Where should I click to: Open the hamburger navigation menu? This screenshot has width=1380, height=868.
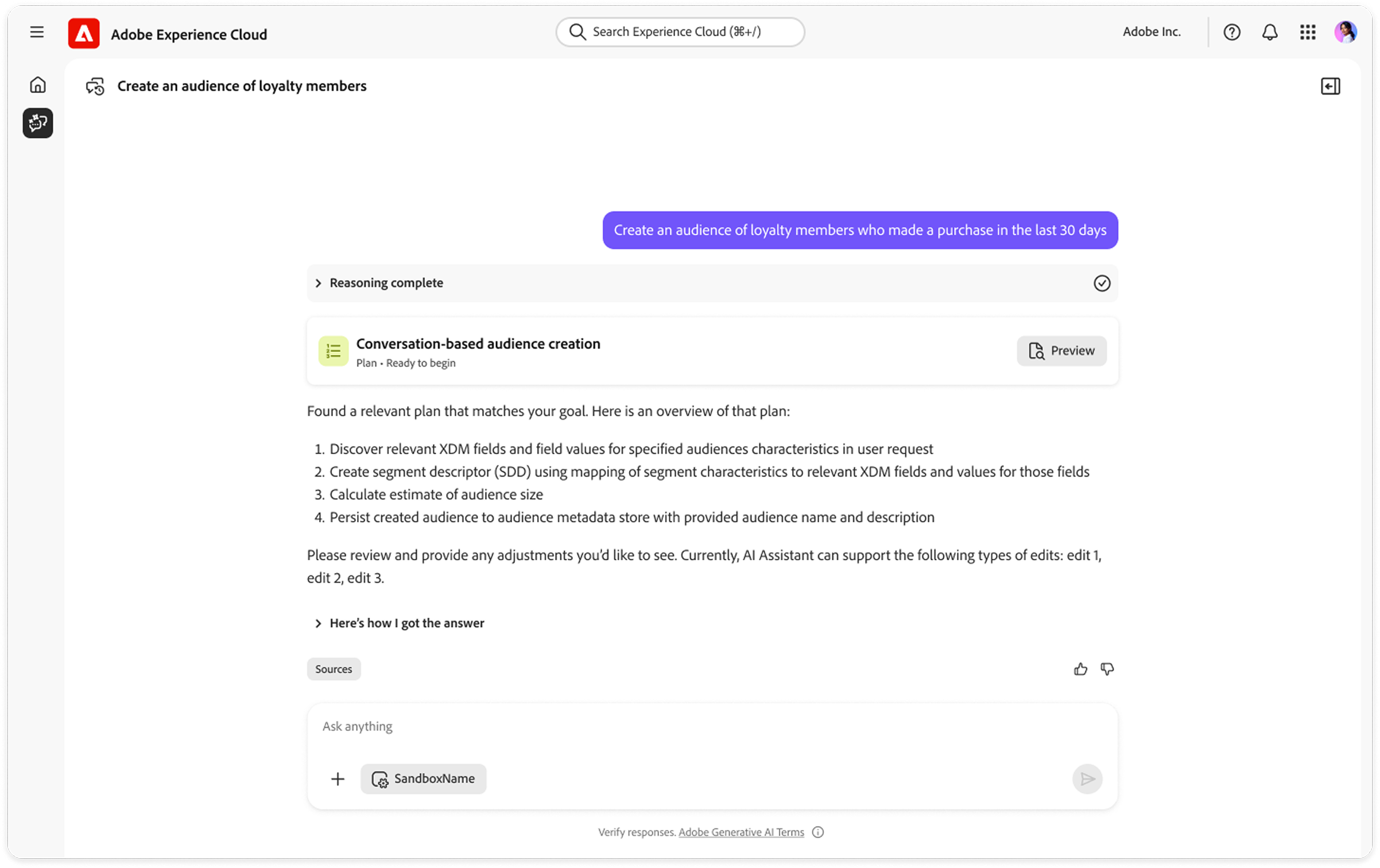[x=37, y=32]
